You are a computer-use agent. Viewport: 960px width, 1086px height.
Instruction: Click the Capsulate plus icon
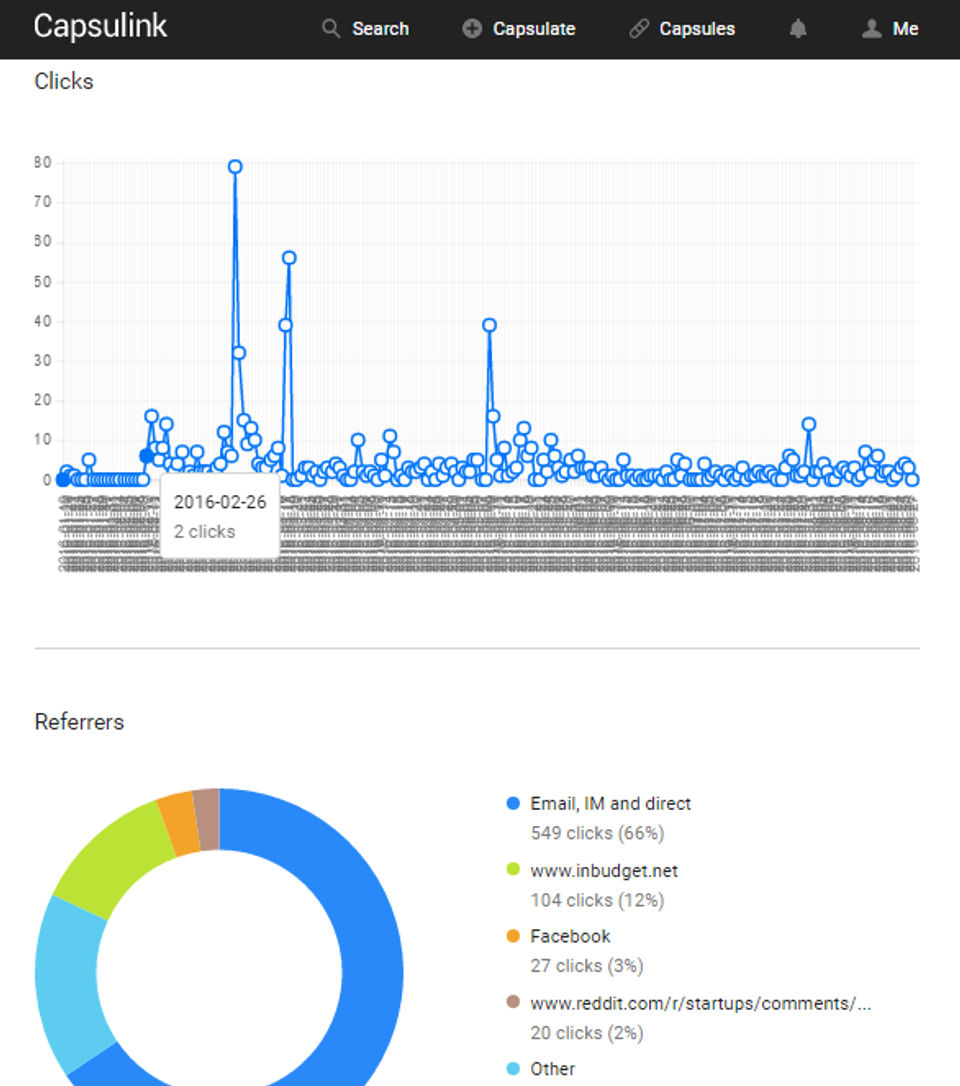[x=472, y=28]
